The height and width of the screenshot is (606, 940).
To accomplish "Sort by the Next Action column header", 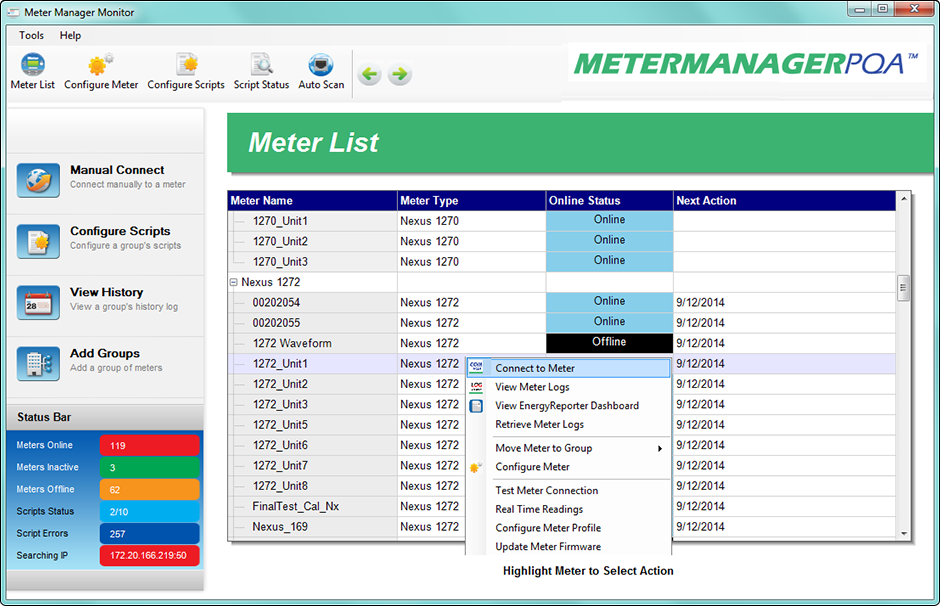I will point(784,201).
